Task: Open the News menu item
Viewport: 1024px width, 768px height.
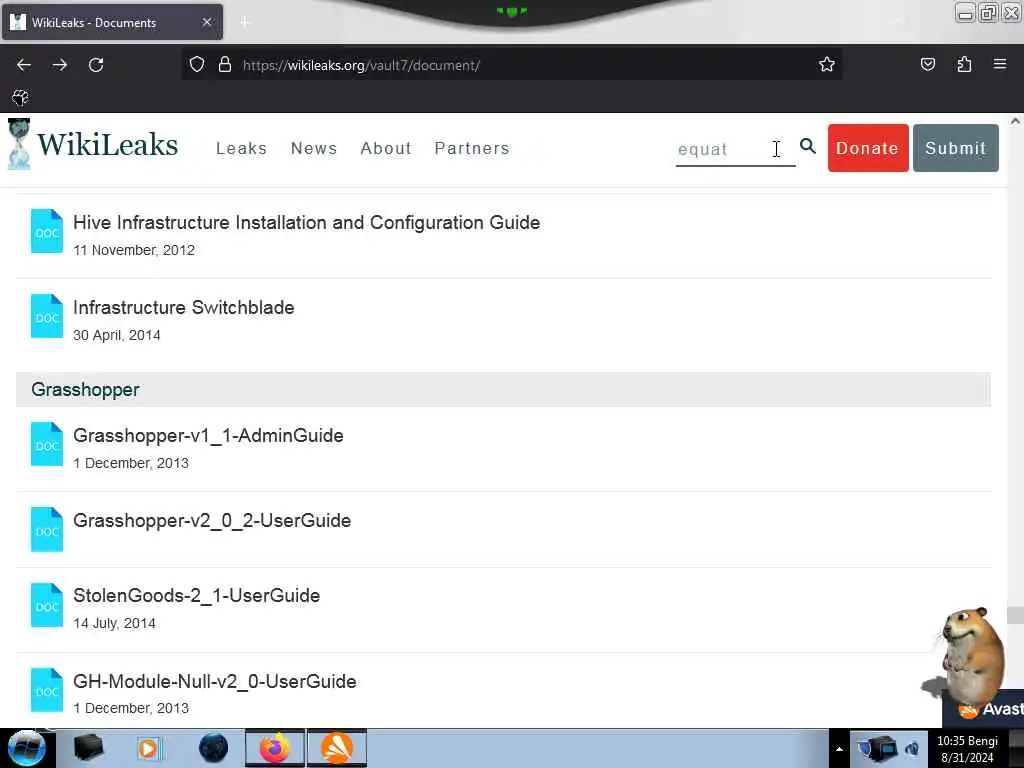Action: 313,148
